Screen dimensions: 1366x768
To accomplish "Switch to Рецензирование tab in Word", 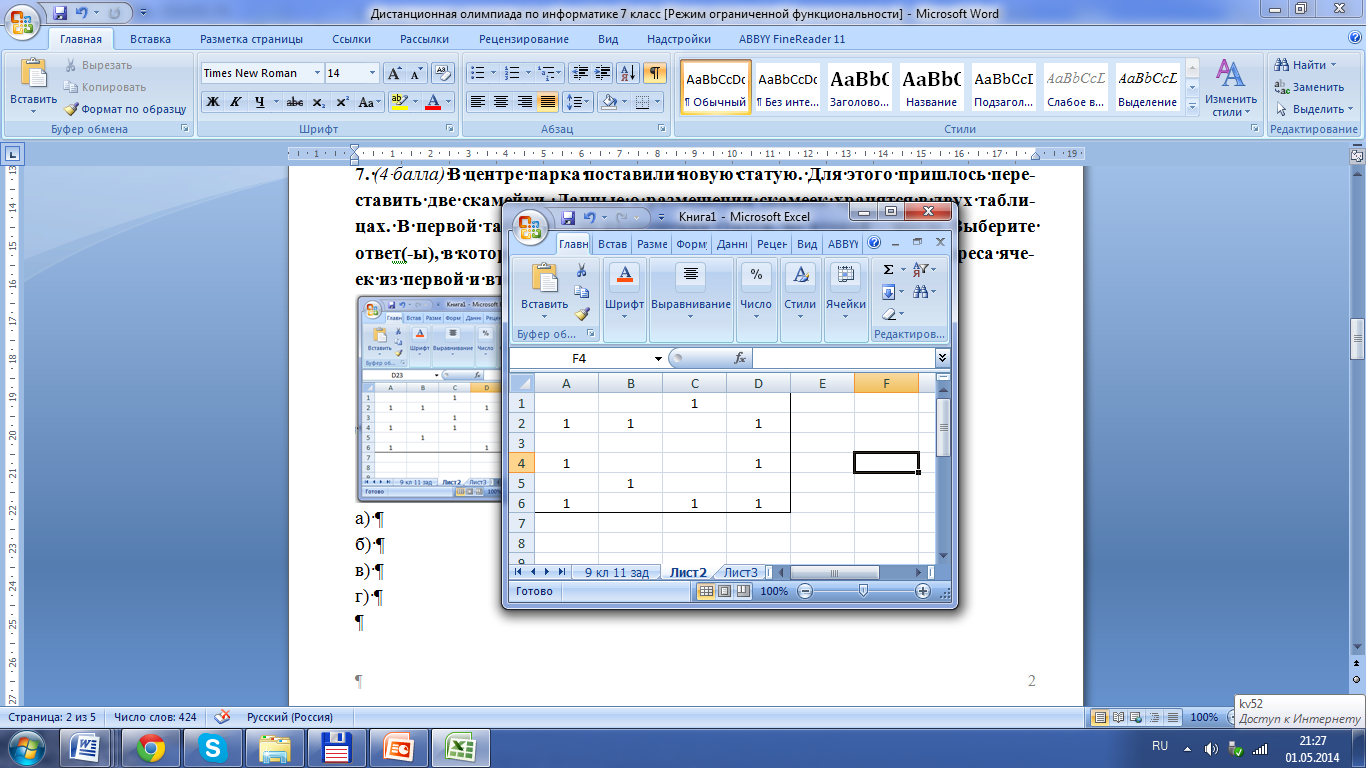I will (523, 39).
